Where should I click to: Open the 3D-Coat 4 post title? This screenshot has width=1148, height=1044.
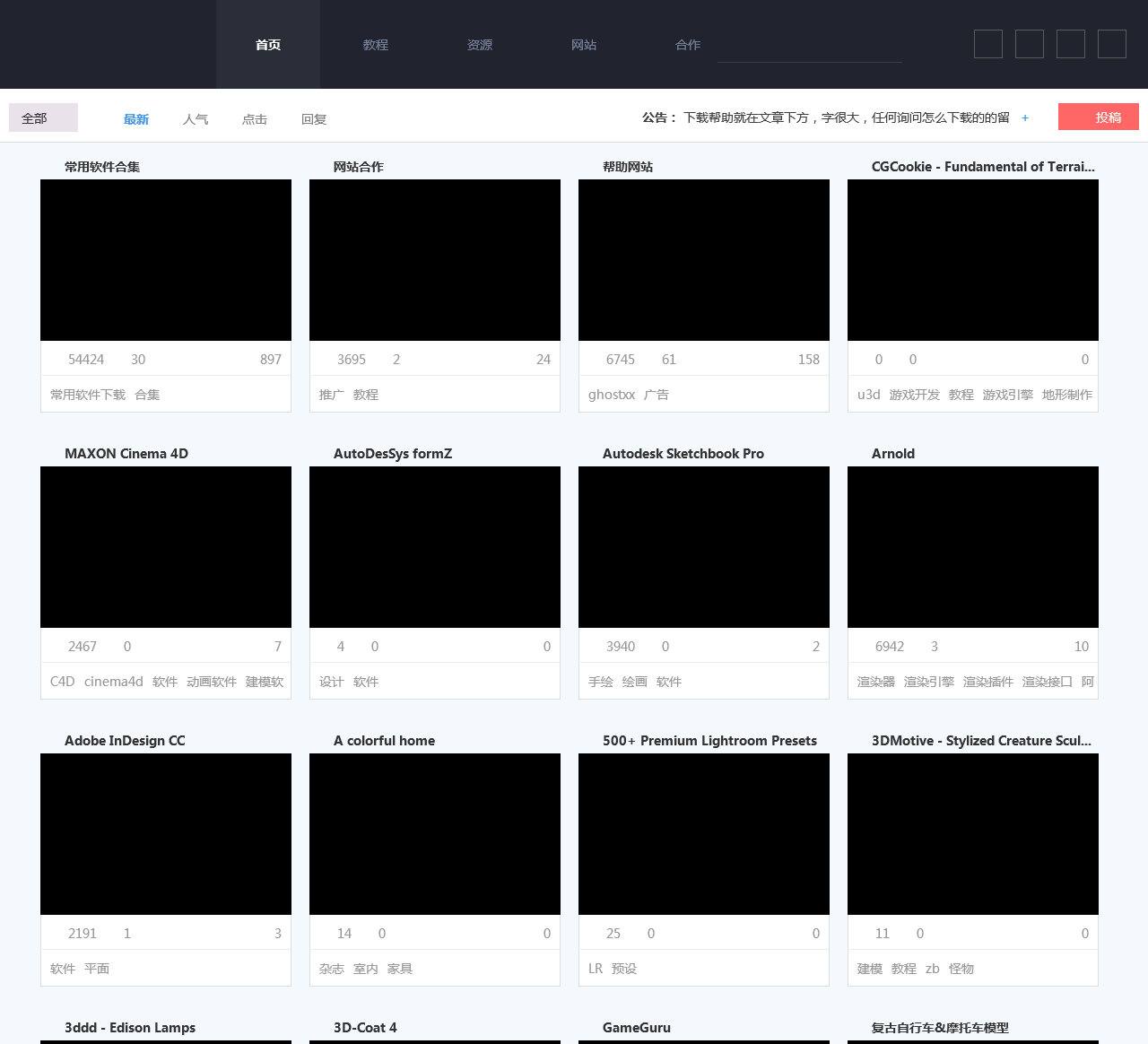[365, 1028]
